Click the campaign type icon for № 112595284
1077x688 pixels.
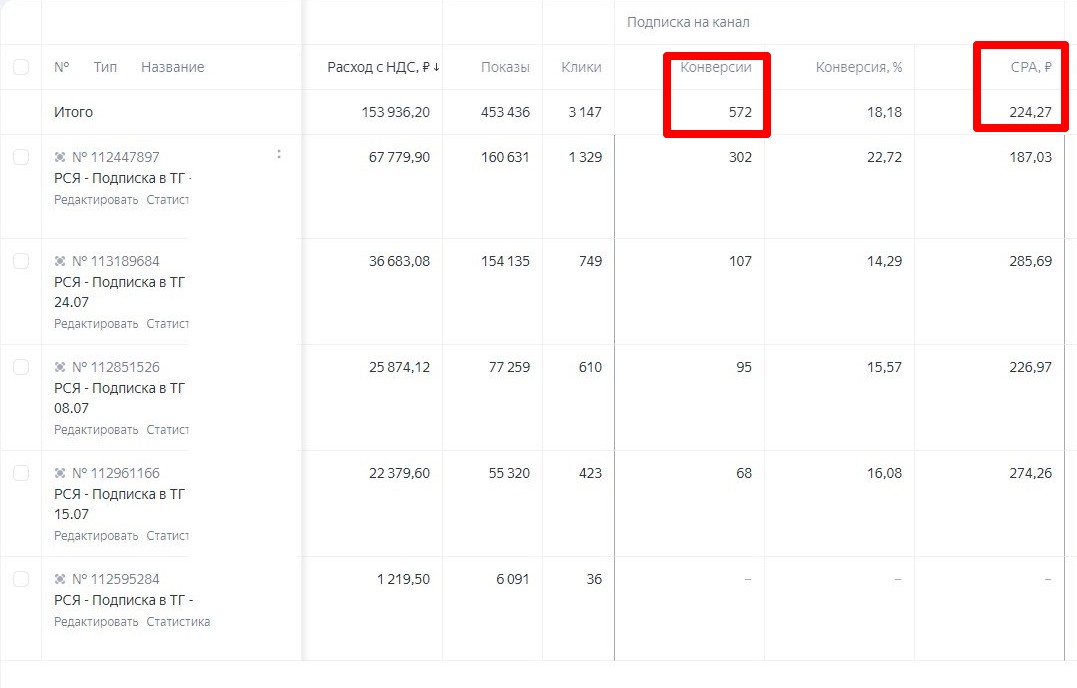(60, 579)
